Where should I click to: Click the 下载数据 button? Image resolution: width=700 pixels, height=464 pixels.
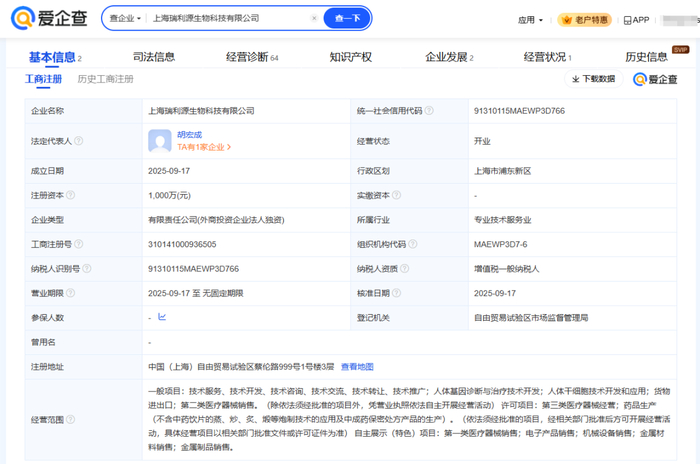click(x=593, y=78)
